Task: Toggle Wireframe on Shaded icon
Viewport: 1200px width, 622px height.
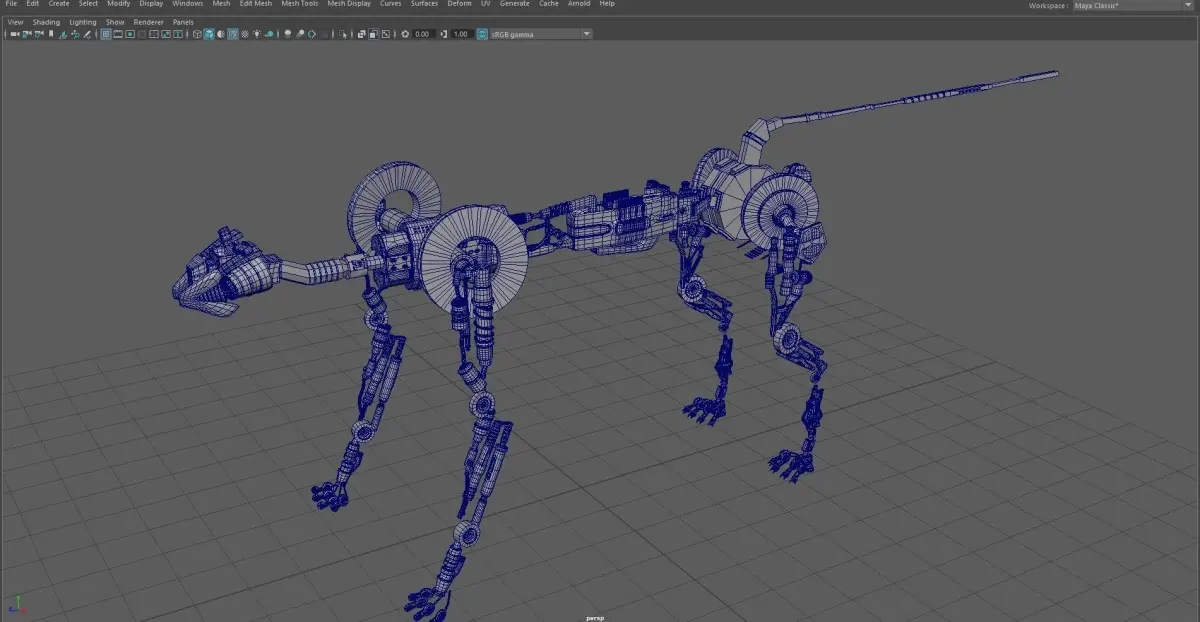Action: 232,34
